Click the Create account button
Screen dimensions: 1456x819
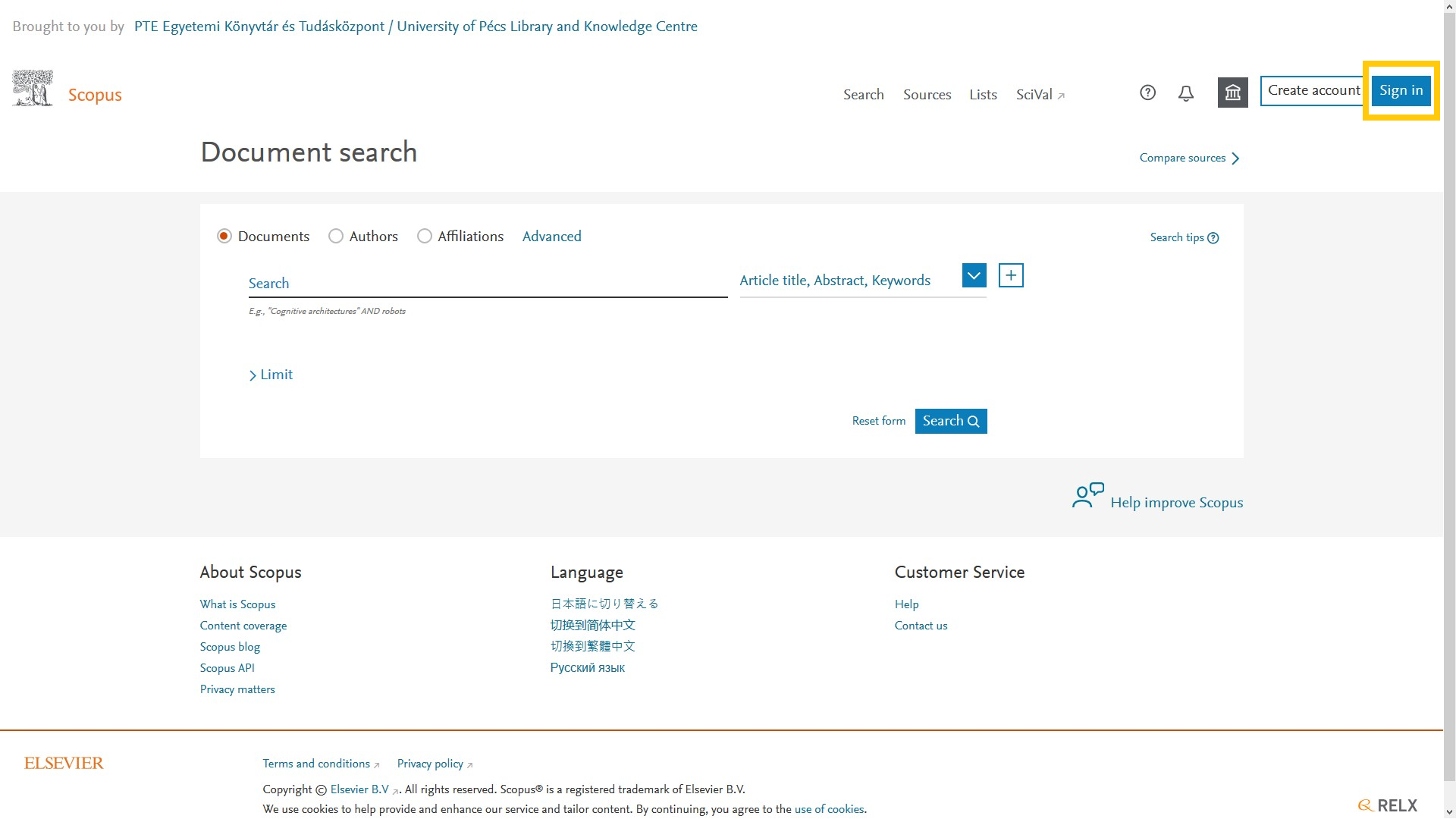1314,90
